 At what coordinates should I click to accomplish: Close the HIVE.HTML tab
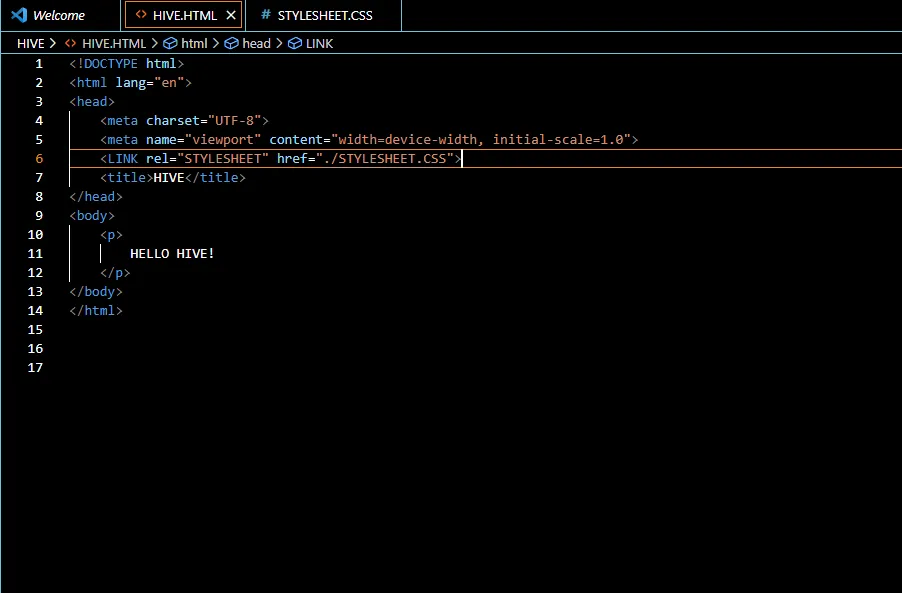[229, 15]
